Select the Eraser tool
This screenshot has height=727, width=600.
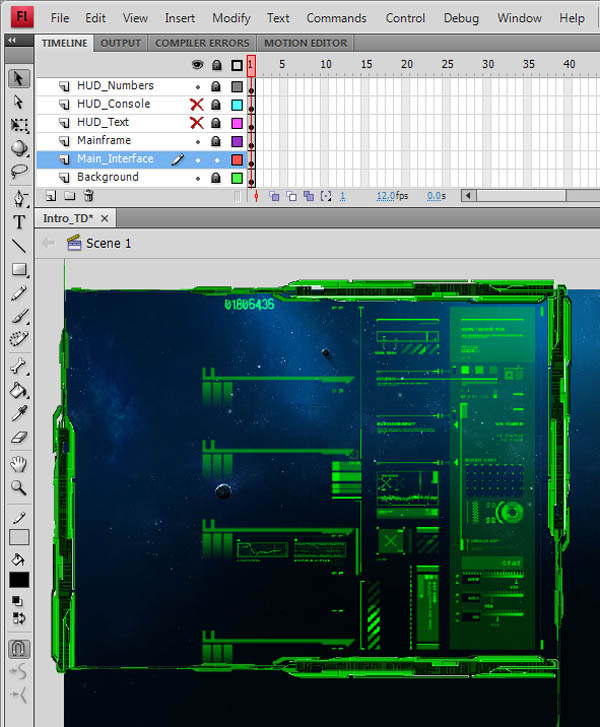pyautogui.click(x=19, y=438)
